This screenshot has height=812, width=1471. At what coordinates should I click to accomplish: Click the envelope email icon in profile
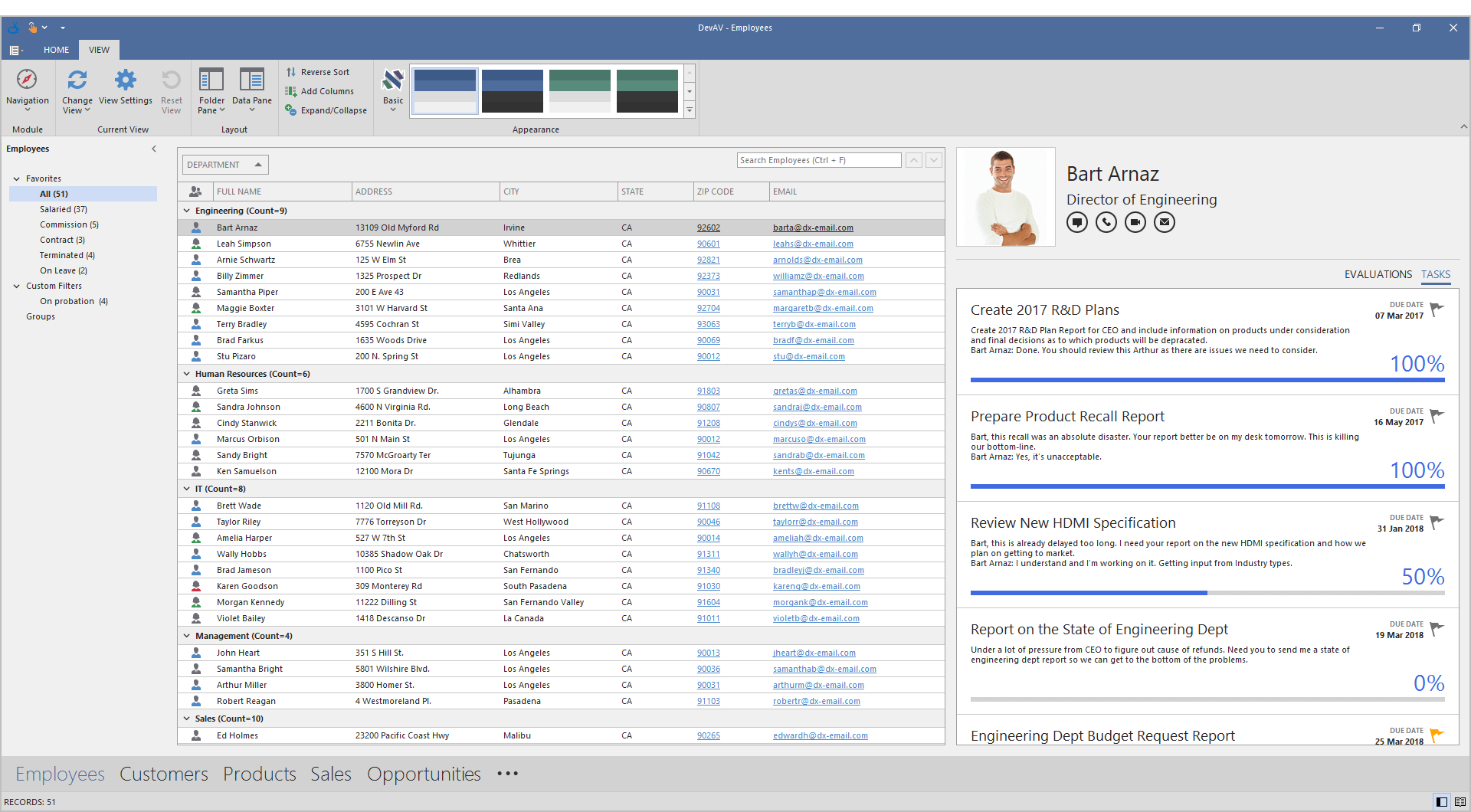(x=1164, y=223)
